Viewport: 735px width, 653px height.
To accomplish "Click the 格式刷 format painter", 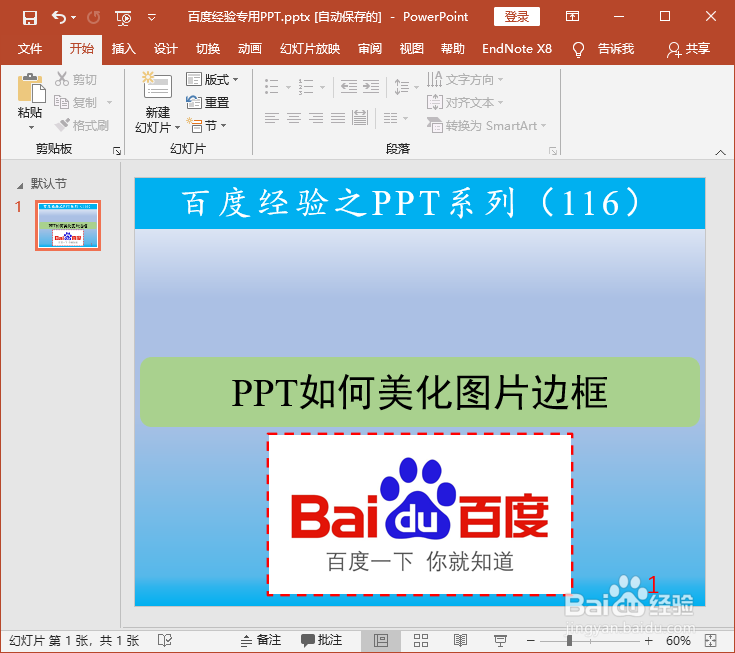I will click(x=82, y=125).
